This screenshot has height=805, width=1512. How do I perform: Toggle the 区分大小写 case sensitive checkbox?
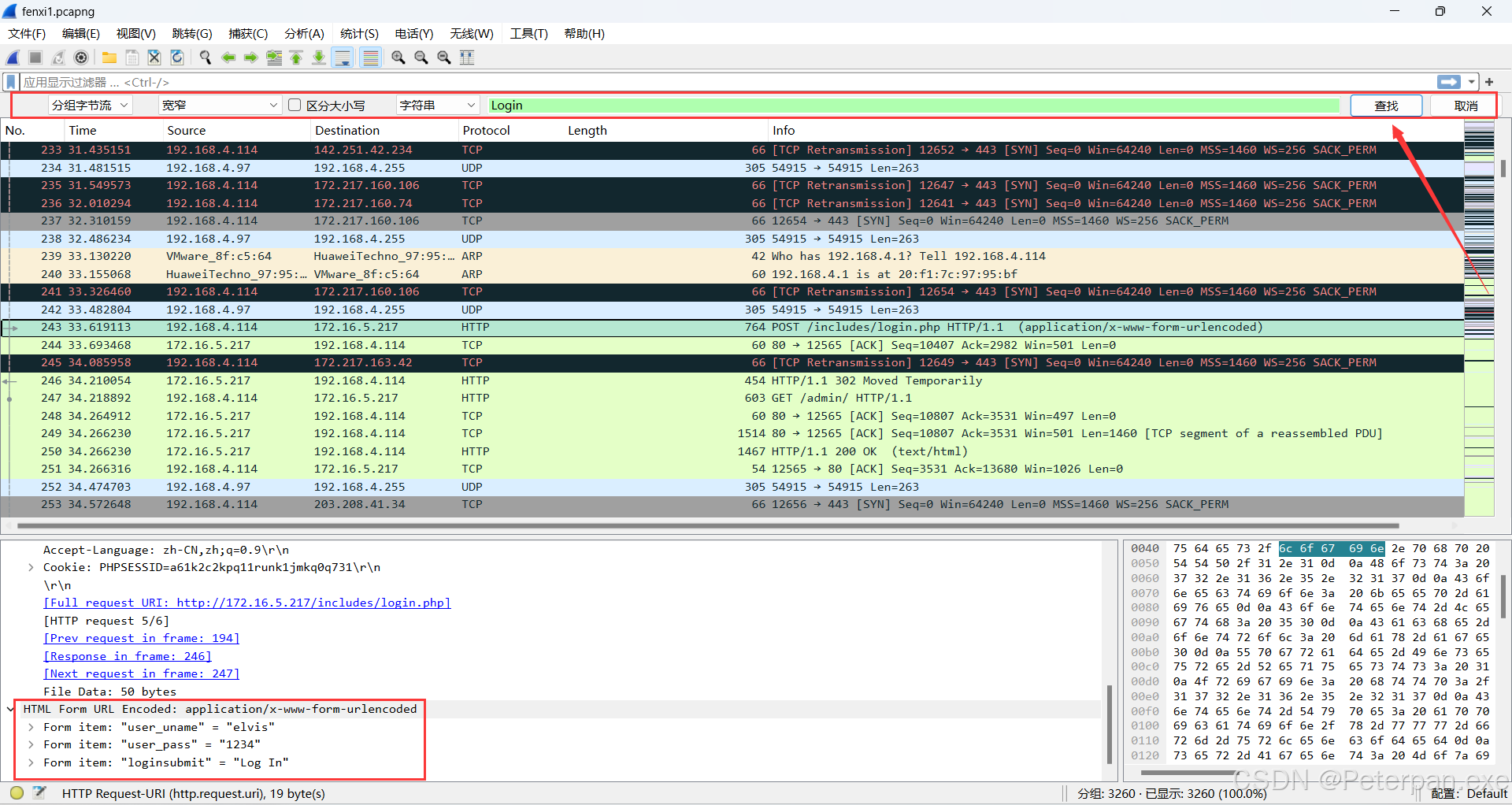click(x=295, y=105)
